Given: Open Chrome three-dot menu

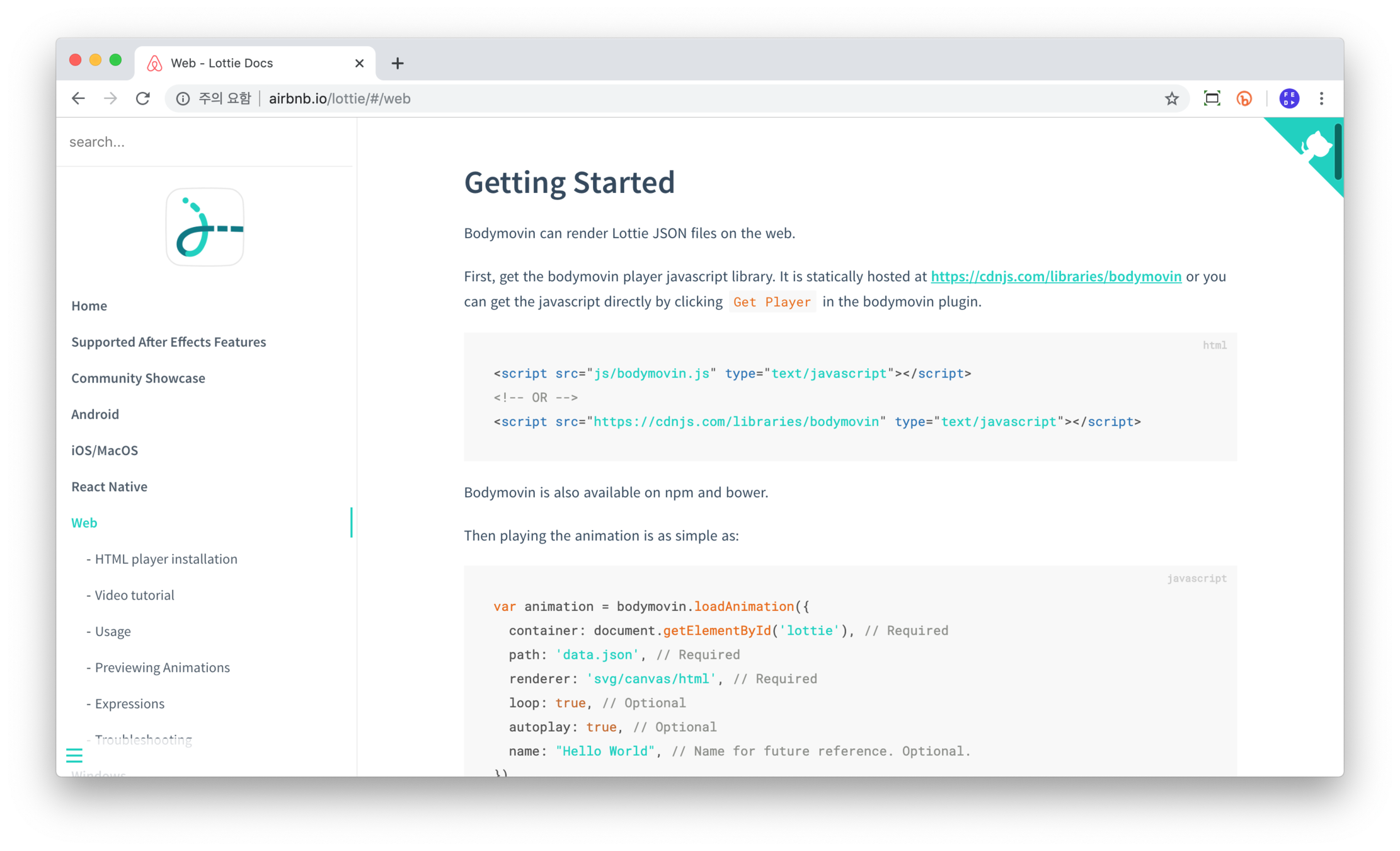Looking at the screenshot, I should [1321, 98].
